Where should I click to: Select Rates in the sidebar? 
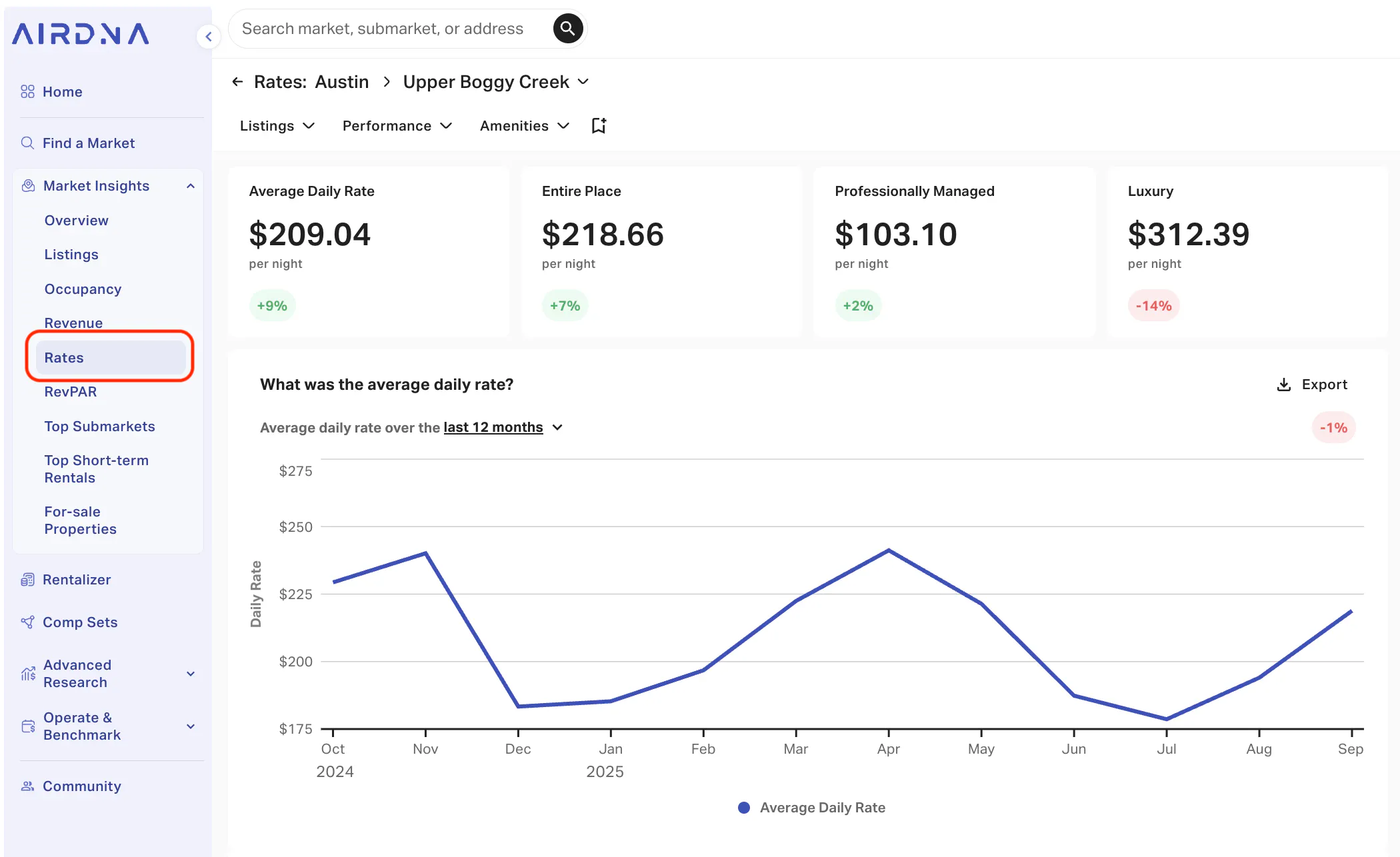[x=111, y=358]
